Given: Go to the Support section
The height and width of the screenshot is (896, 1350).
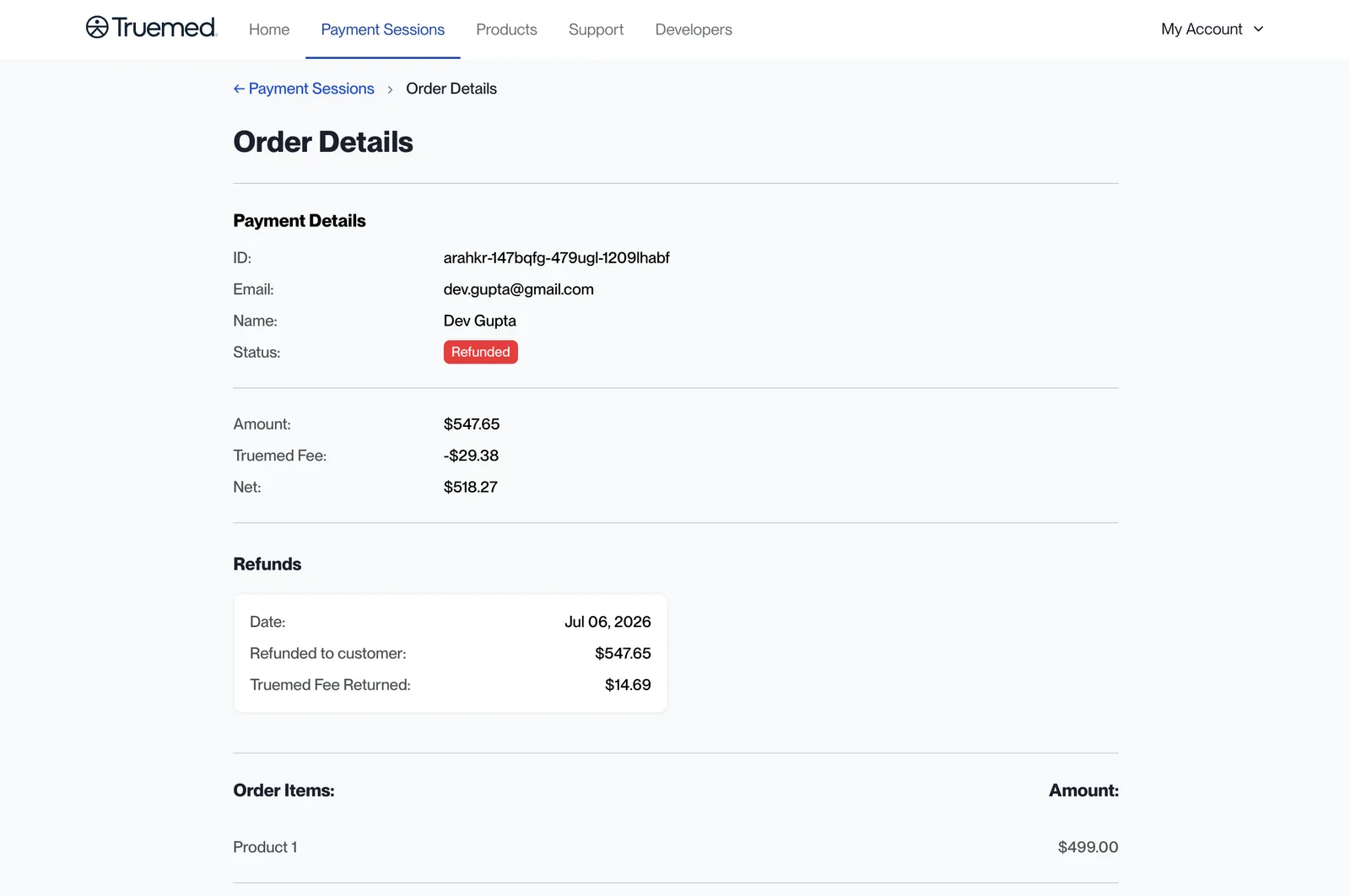Looking at the screenshot, I should (596, 30).
